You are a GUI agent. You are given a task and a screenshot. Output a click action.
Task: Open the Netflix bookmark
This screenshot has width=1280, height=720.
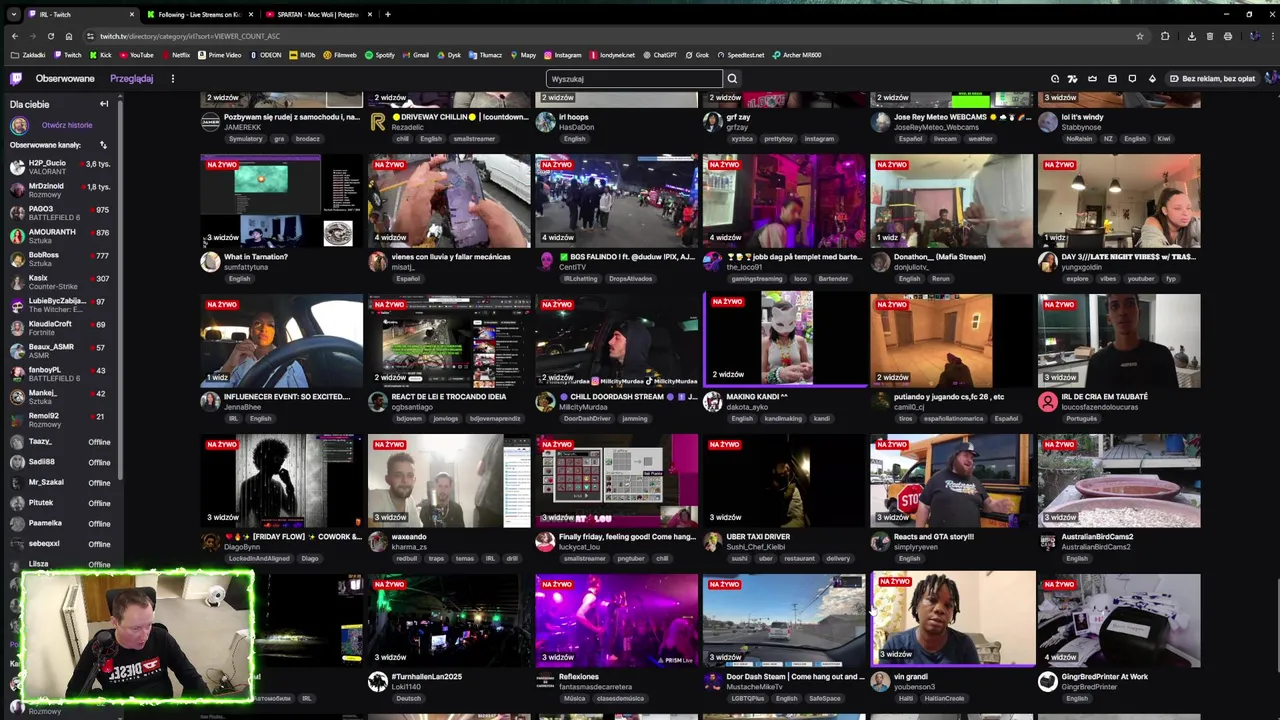[x=176, y=55]
